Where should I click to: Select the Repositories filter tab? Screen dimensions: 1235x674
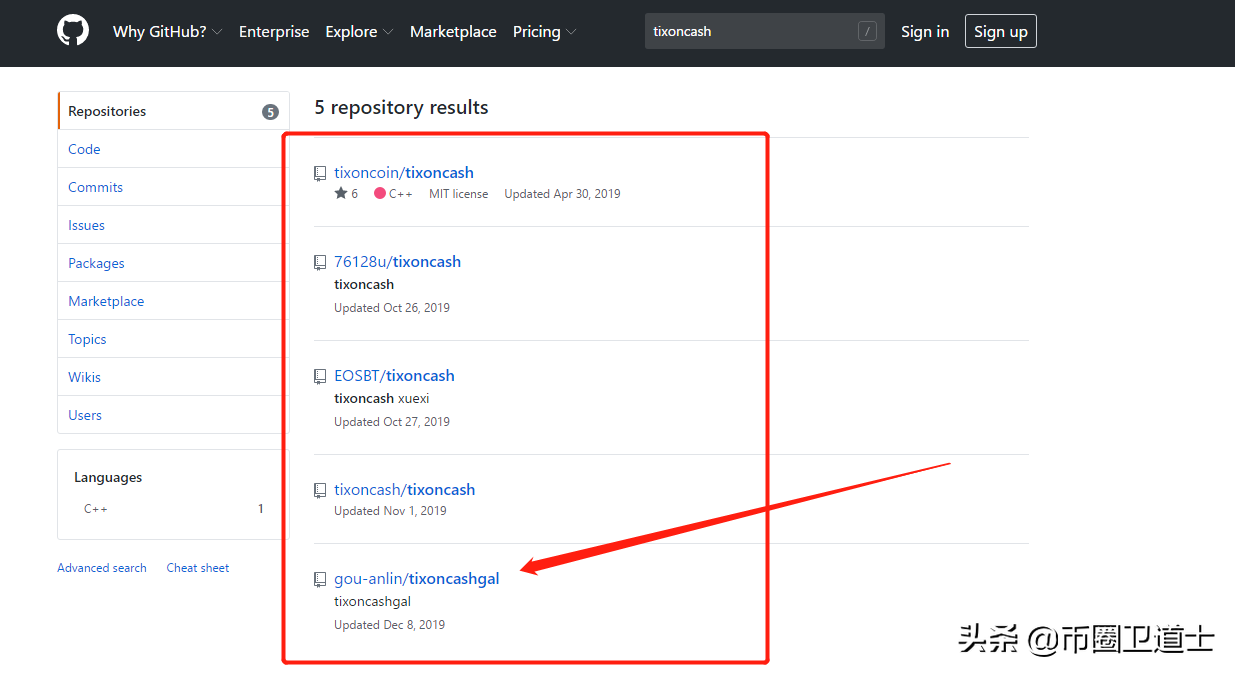[x=173, y=111]
